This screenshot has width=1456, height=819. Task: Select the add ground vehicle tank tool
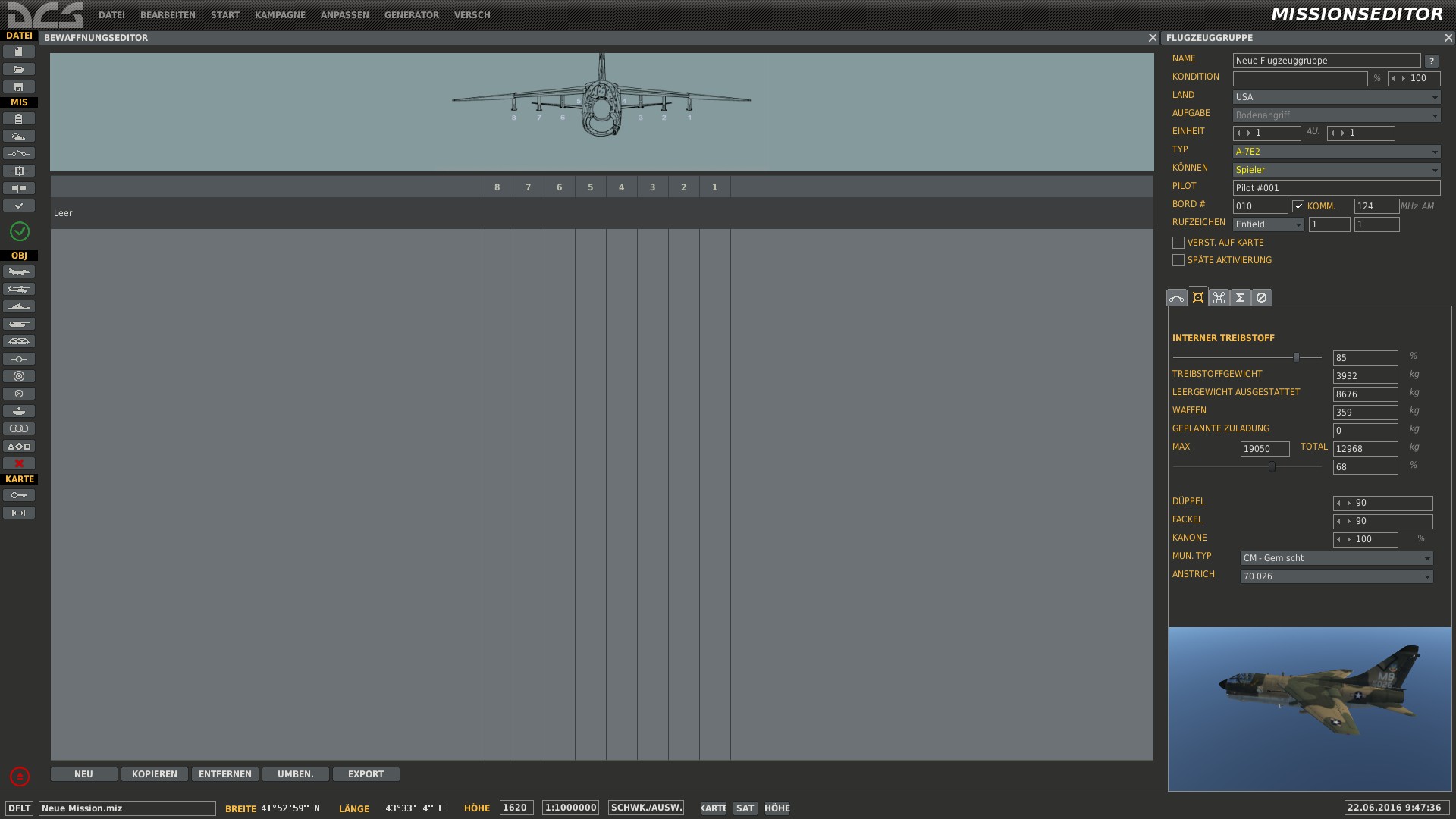(x=19, y=324)
